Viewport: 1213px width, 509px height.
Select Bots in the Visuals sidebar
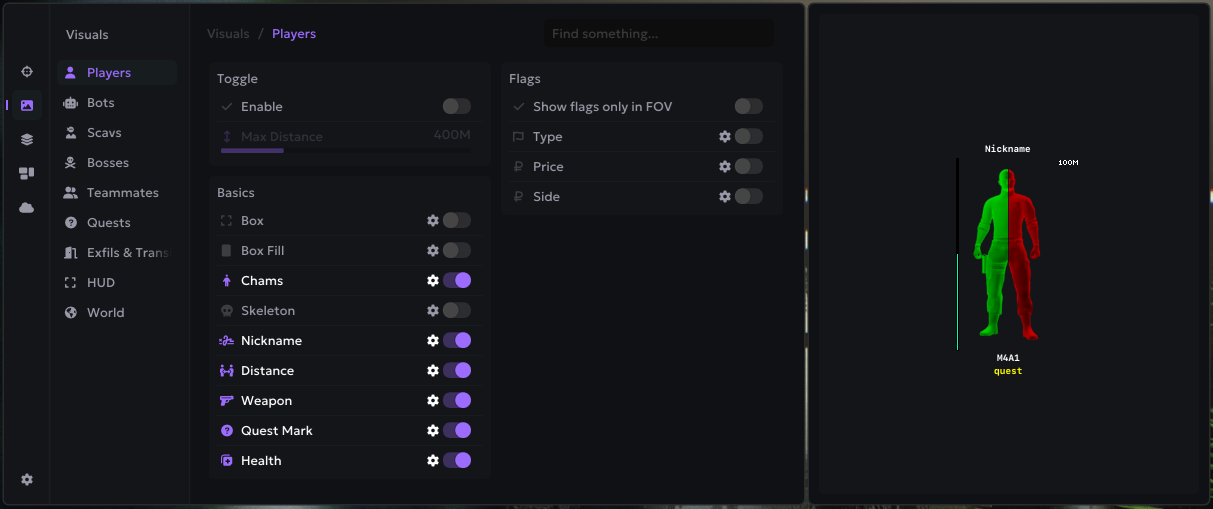pos(100,103)
